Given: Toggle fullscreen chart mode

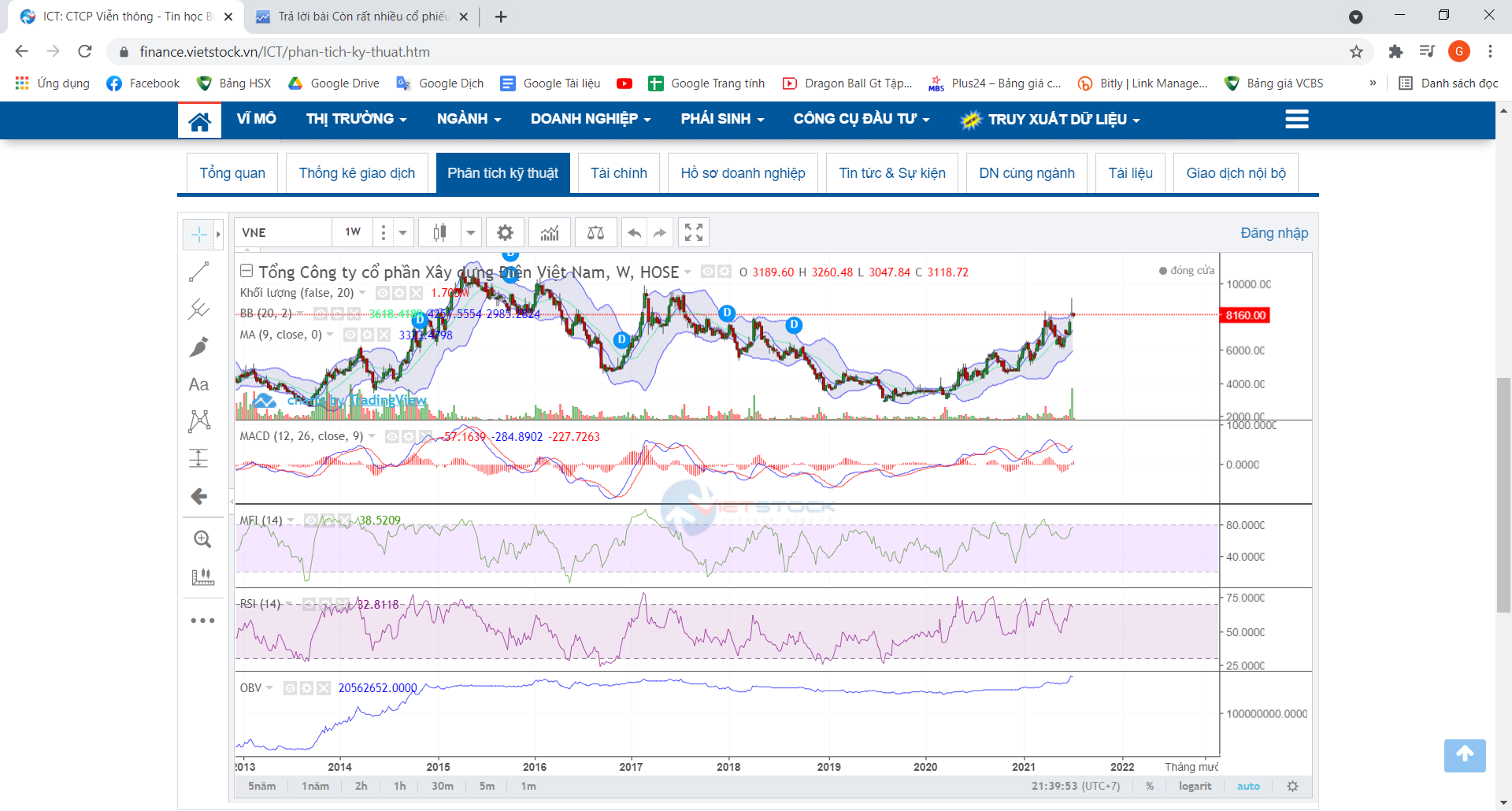Looking at the screenshot, I should [694, 232].
